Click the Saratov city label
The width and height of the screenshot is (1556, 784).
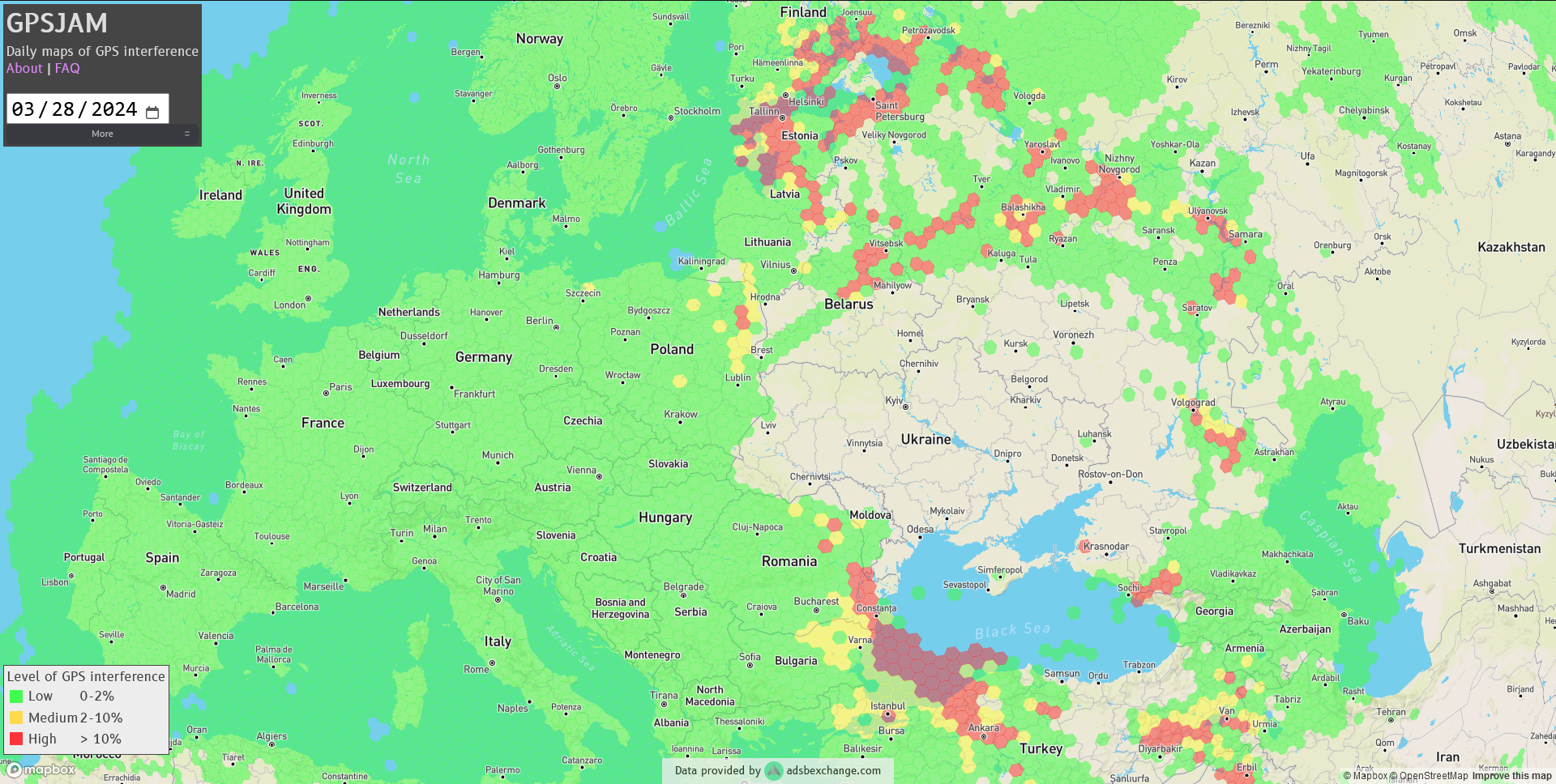click(1197, 308)
